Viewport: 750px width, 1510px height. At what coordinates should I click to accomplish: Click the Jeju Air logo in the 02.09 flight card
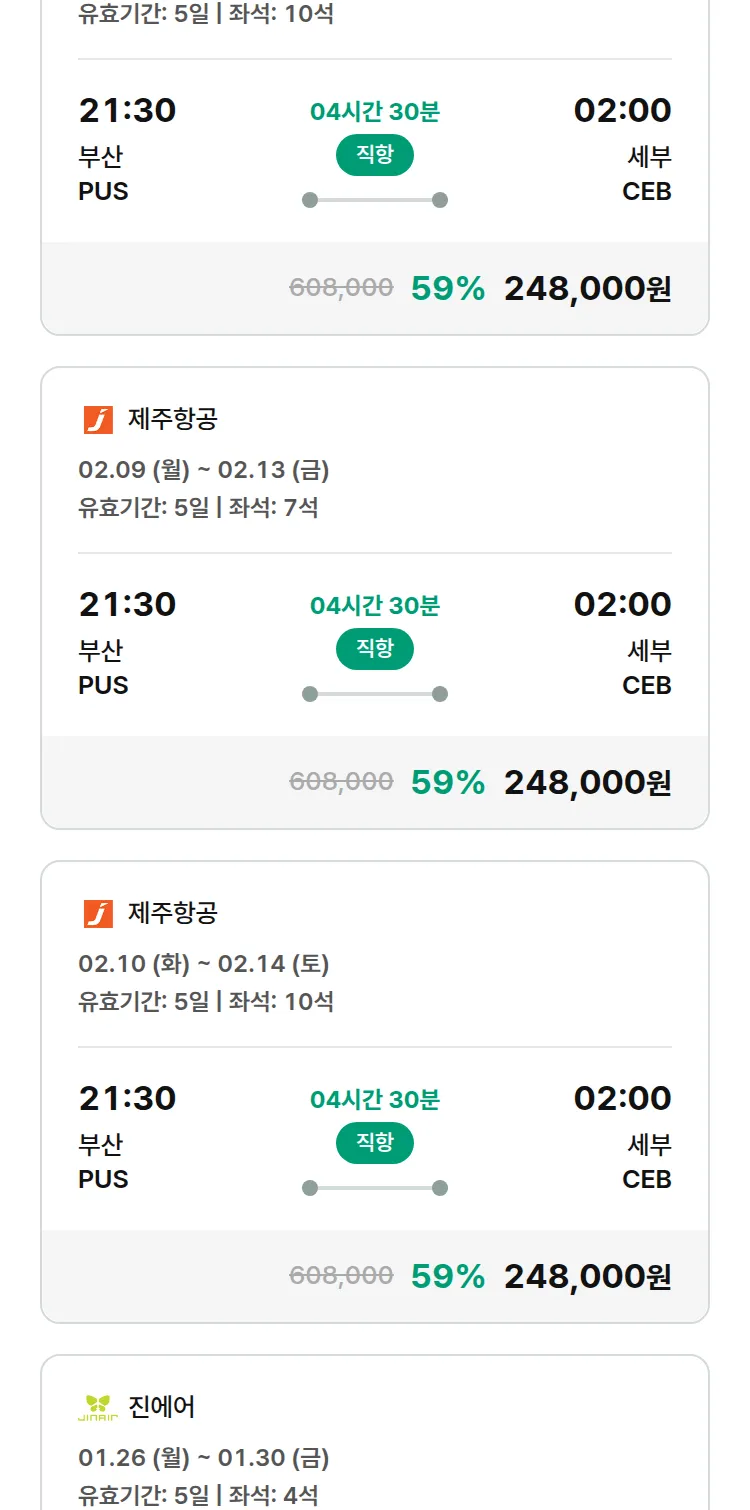pyautogui.click(x=98, y=420)
